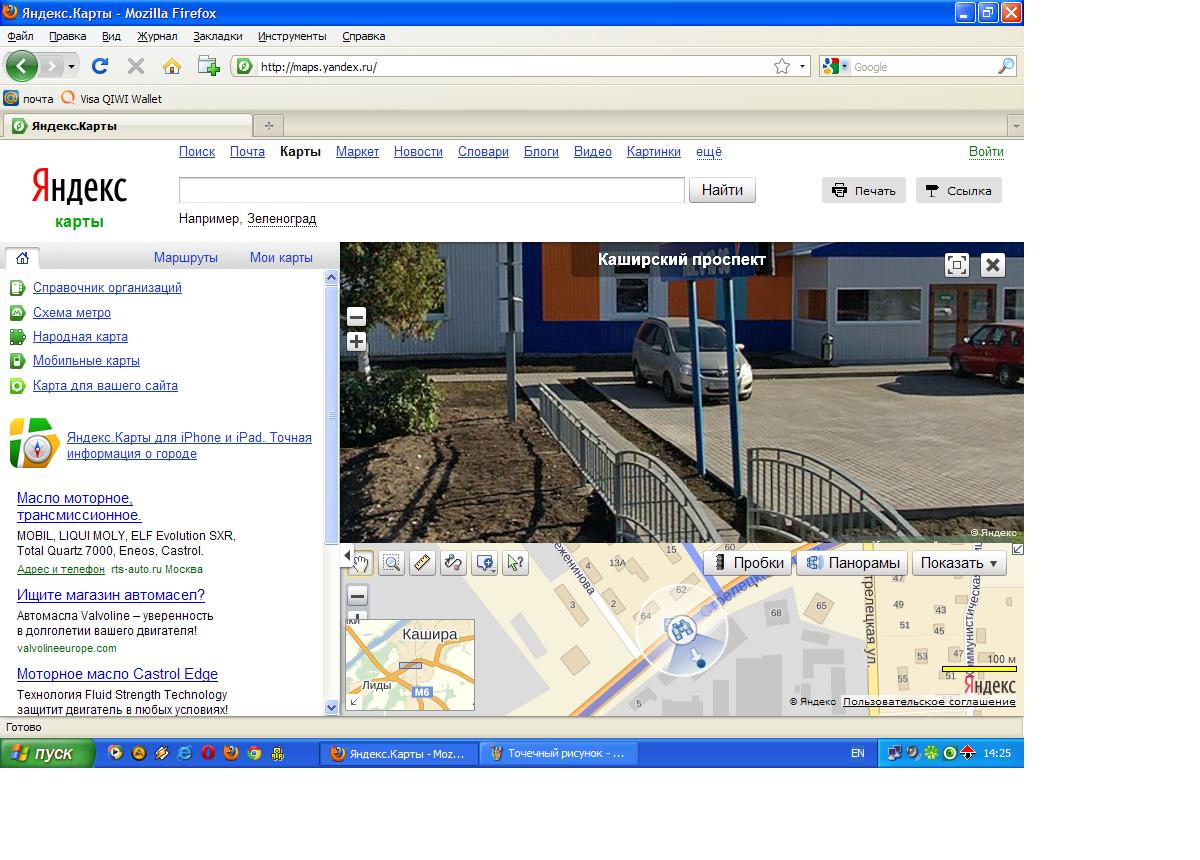Click the Зеленоград example link
Image resolution: width=1200 pixels, height=860 pixels.
(x=281, y=219)
